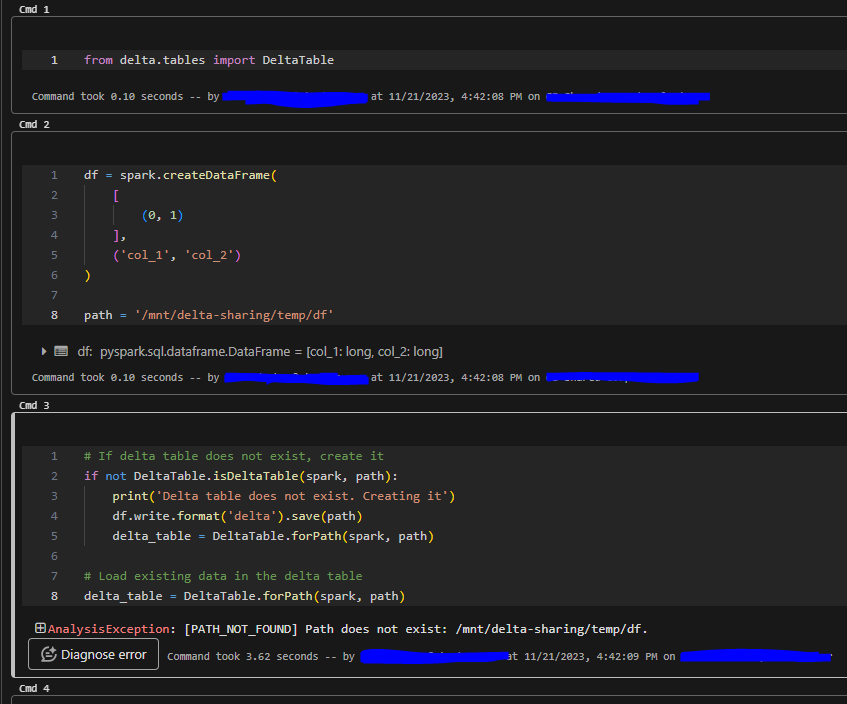847x704 pixels.
Task: Click the 'Load existing data' comment line
Action: click(222, 576)
